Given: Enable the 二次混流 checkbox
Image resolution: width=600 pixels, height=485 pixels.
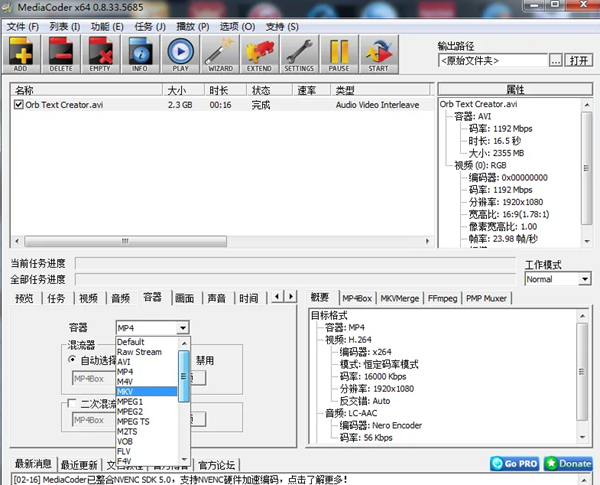Looking at the screenshot, I should tap(72, 403).
